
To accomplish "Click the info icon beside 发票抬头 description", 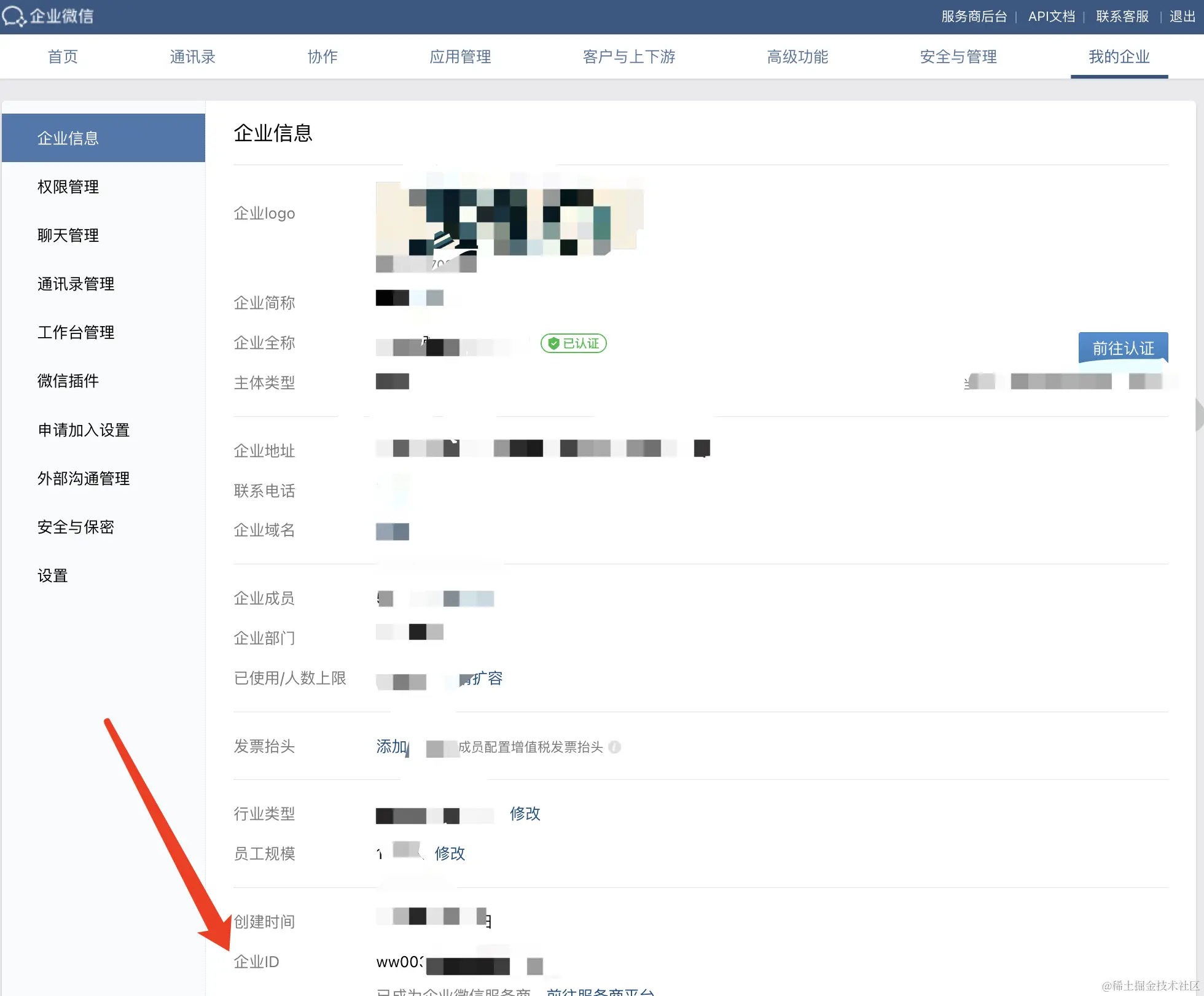I will [614, 747].
